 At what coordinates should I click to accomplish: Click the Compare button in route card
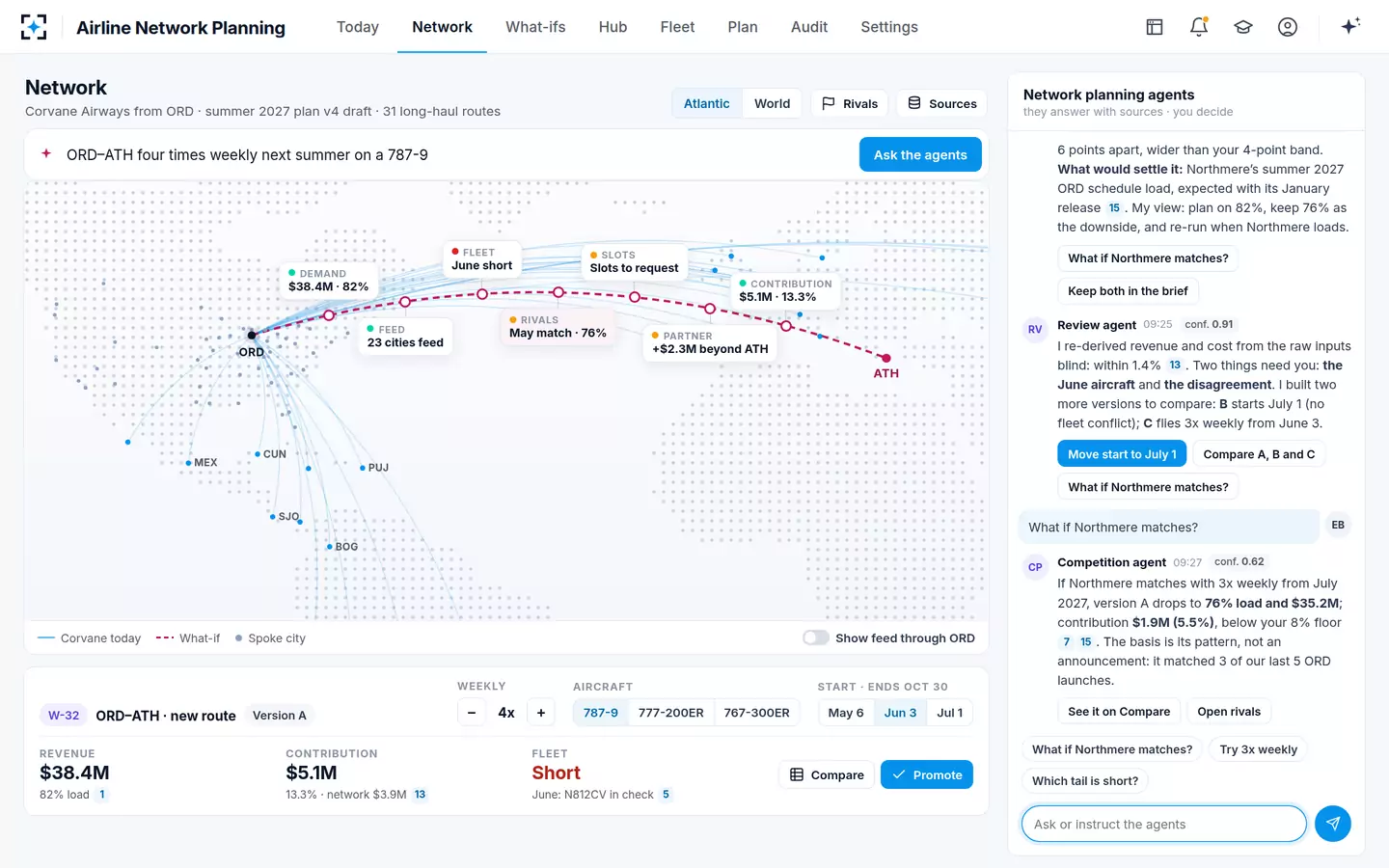point(827,774)
